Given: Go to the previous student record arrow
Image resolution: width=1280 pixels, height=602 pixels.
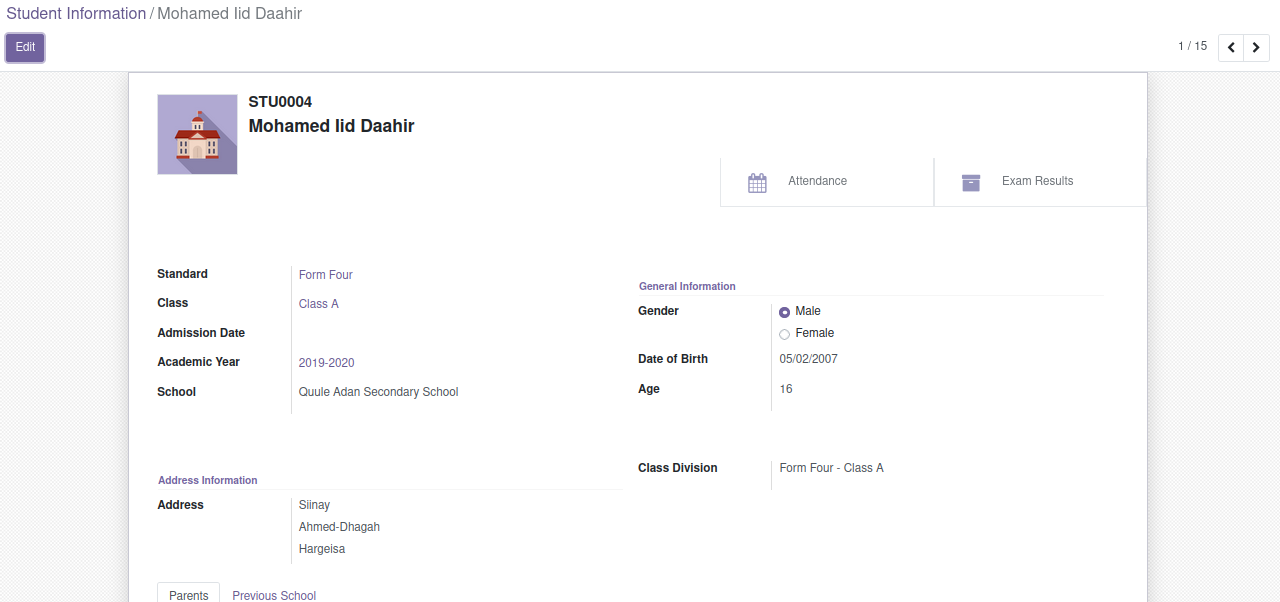Looking at the screenshot, I should point(1231,48).
